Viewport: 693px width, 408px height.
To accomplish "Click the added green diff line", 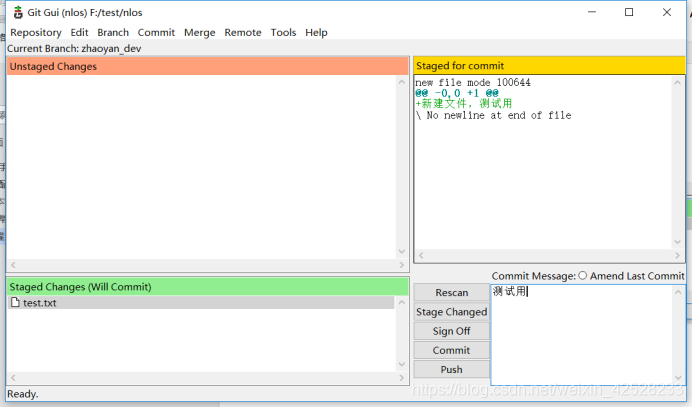I will tap(464, 104).
